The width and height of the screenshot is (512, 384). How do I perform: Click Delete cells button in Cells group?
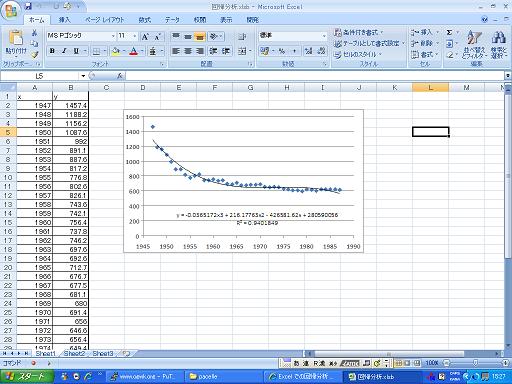tap(424, 43)
